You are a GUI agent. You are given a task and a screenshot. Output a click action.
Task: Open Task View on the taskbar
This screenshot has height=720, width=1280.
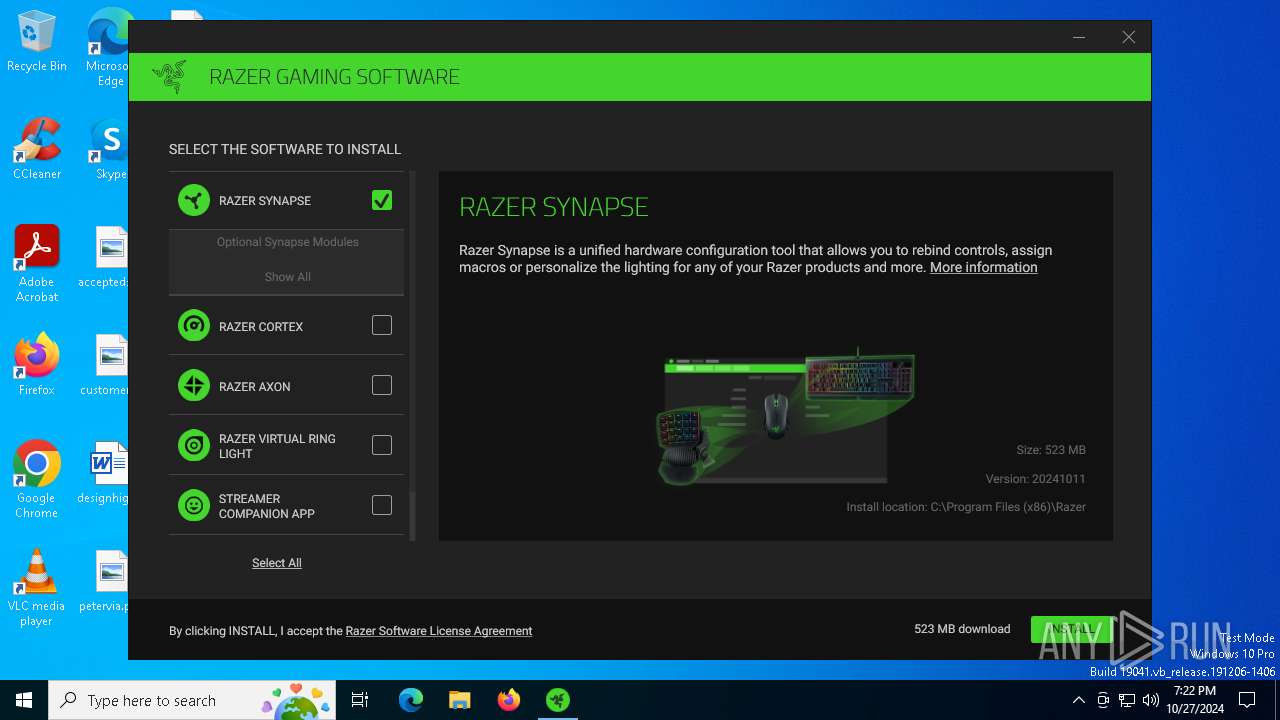click(x=360, y=700)
